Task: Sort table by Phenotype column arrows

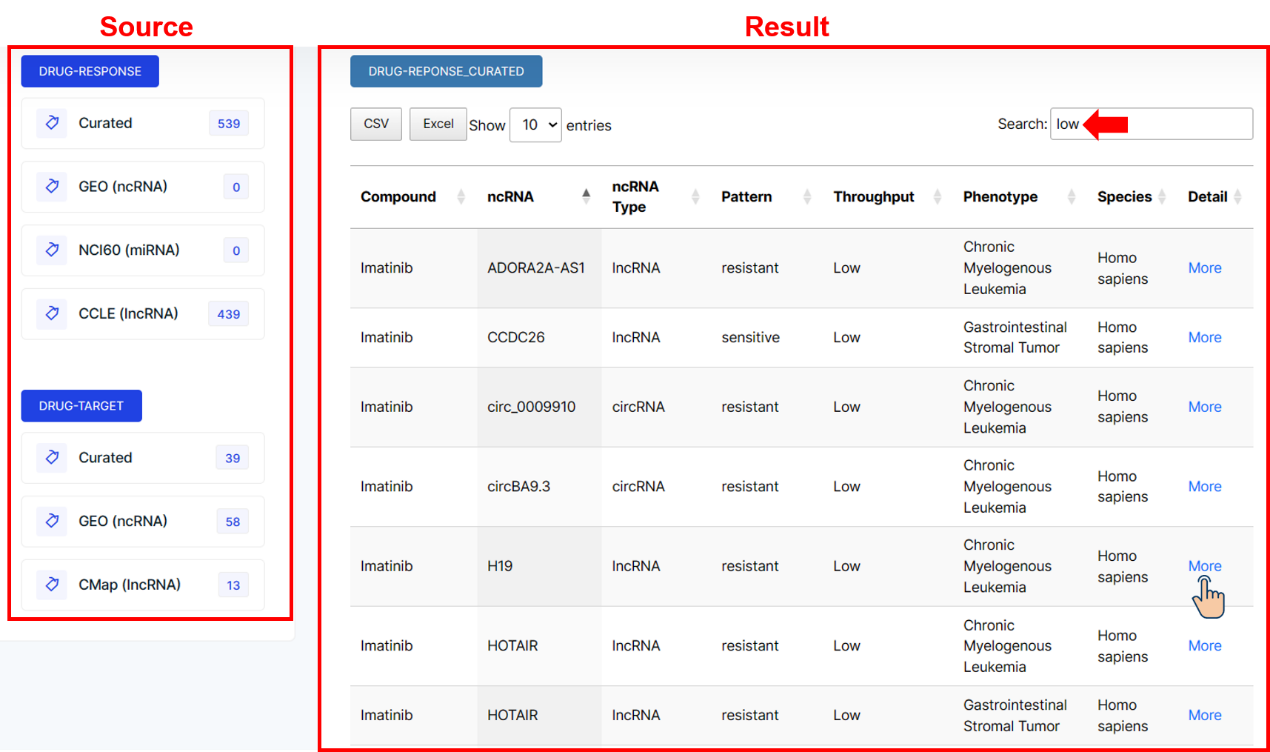Action: click(1071, 197)
